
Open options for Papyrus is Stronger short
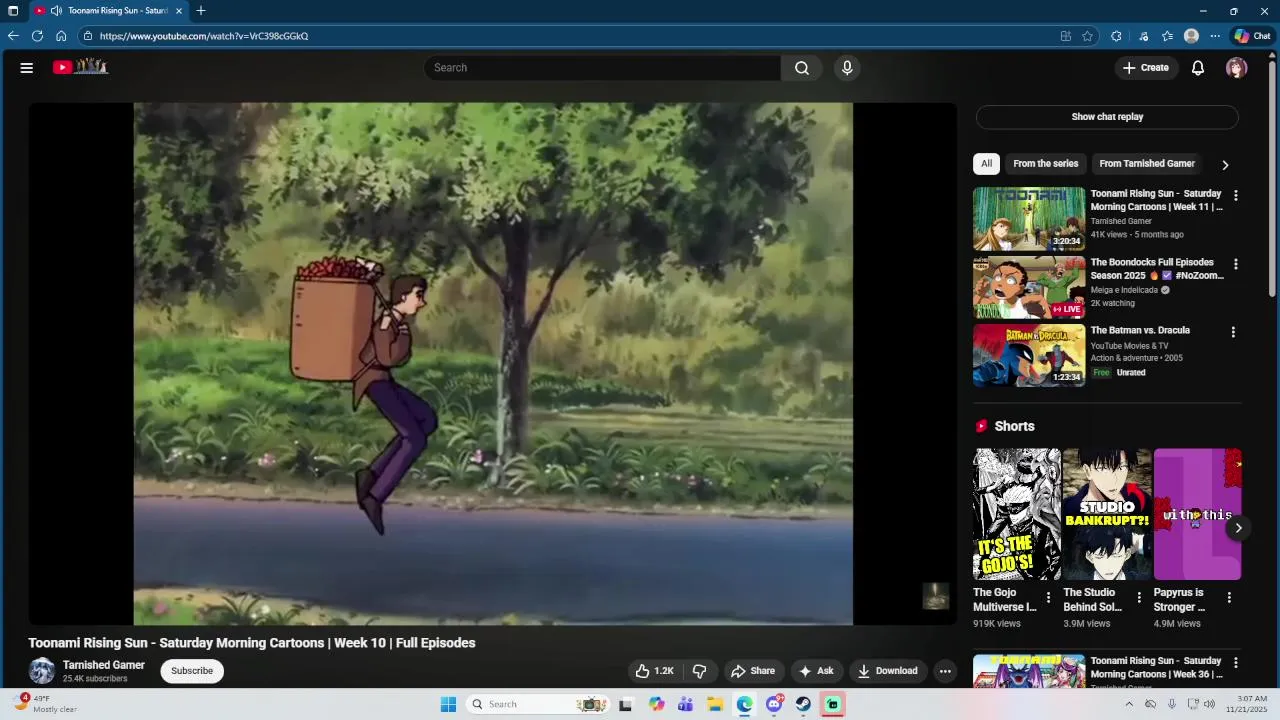pyautogui.click(x=1229, y=598)
